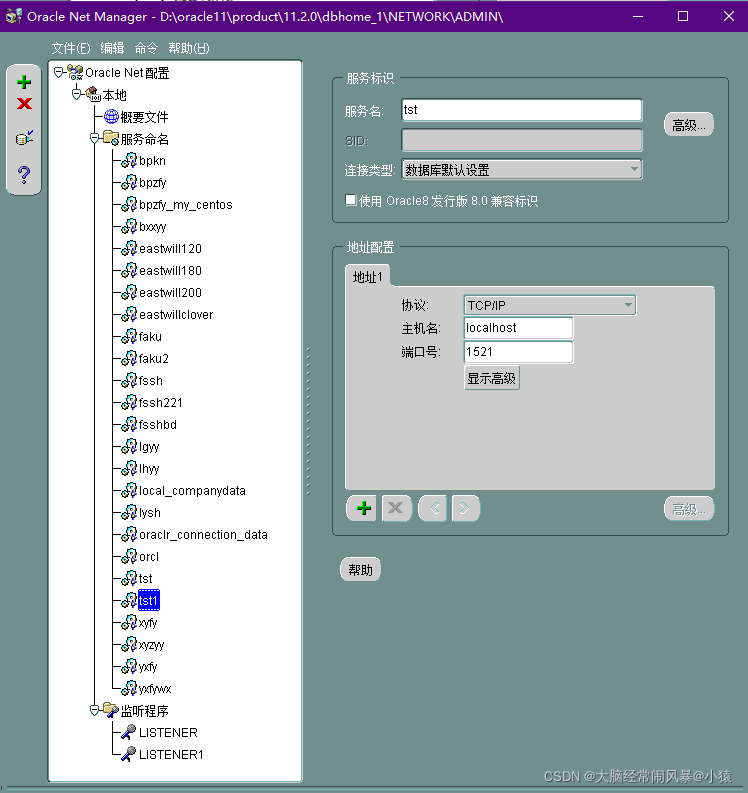Click the service icon next to bpkn
Image resolution: width=748 pixels, height=793 pixels.
[x=129, y=160]
